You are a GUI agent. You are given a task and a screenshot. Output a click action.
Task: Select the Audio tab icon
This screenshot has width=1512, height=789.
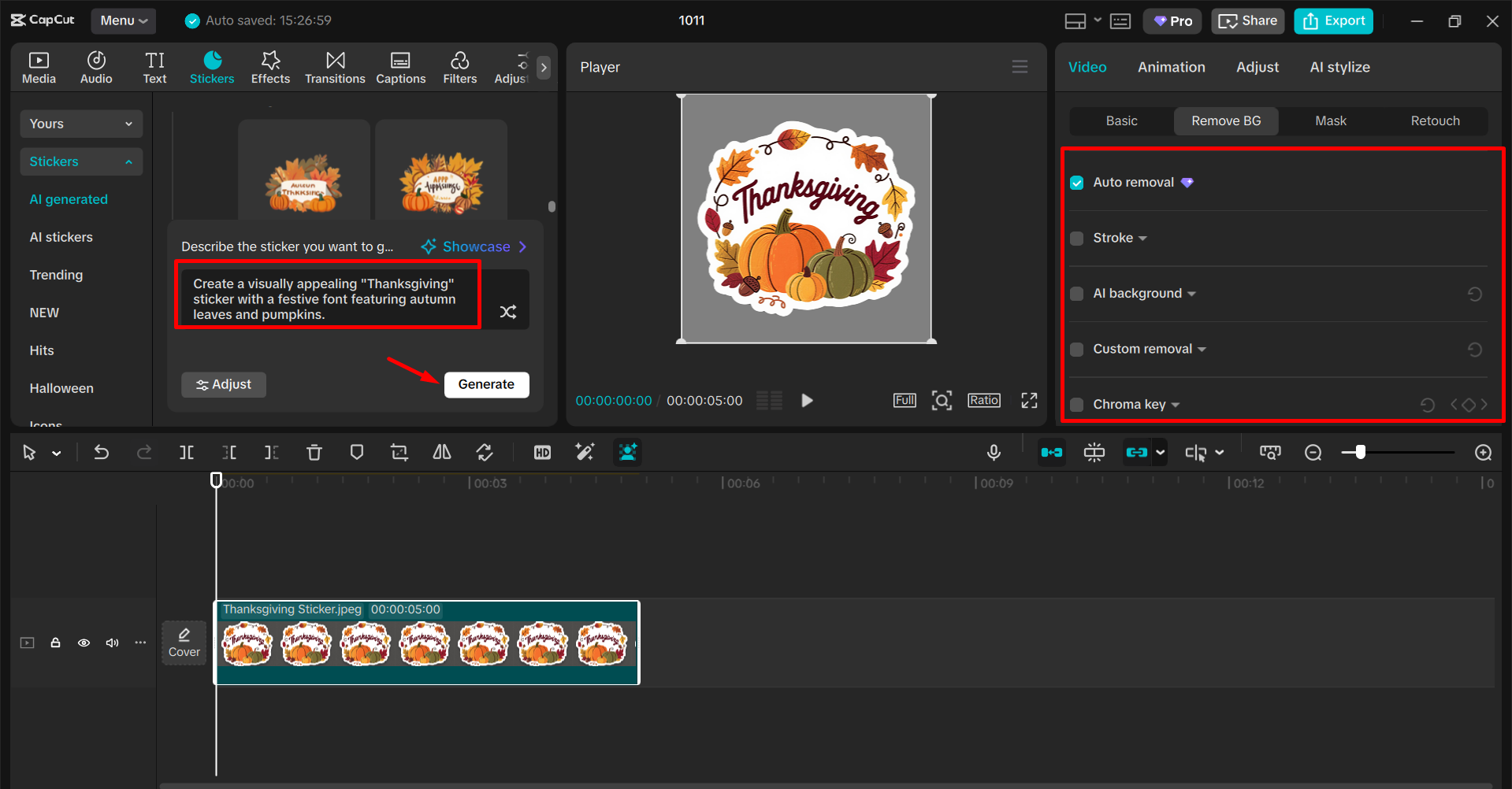(95, 66)
